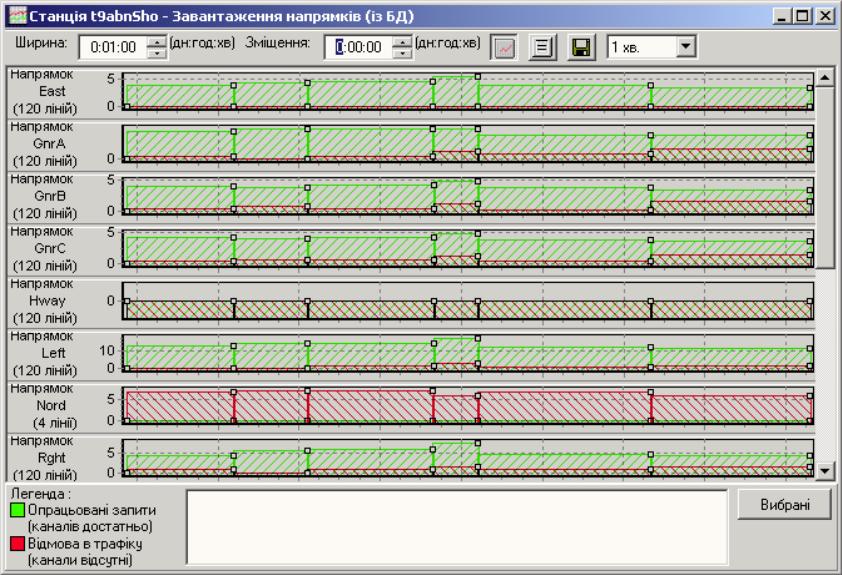Click the scroll up arrow of chart list
Image resolution: width=842 pixels, height=575 pixels.
click(x=825, y=78)
